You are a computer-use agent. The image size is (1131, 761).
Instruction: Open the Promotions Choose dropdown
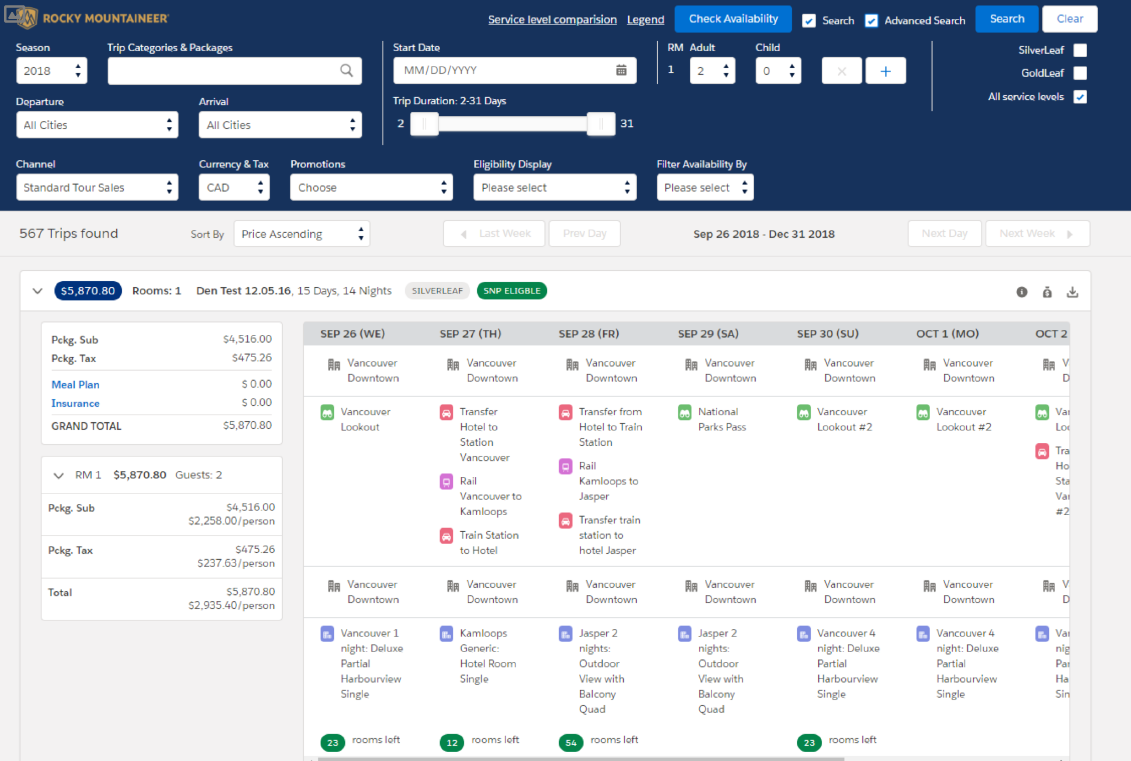pos(371,188)
